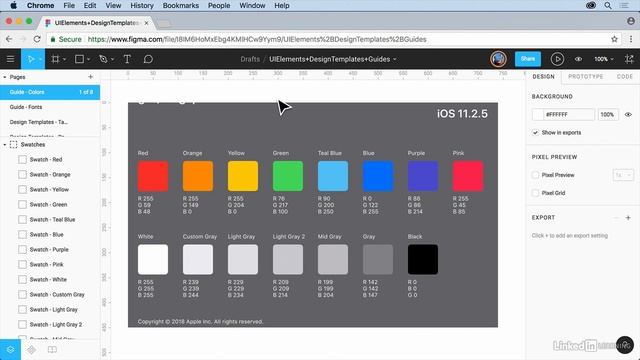
Task: Enable the Pixel Preview checkbox
Action: pos(535,175)
